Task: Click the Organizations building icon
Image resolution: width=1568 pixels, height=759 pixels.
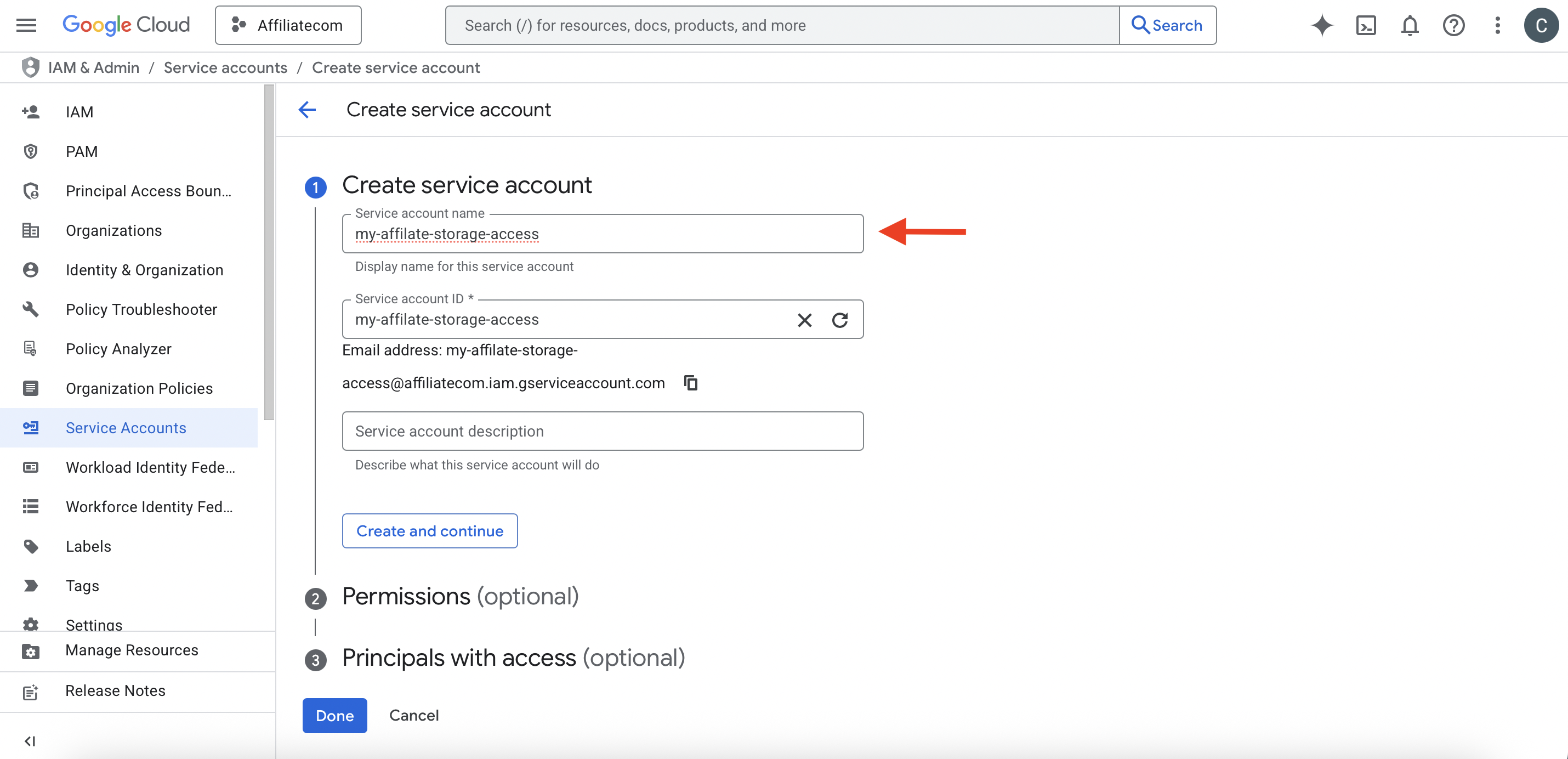Action: 31,231
